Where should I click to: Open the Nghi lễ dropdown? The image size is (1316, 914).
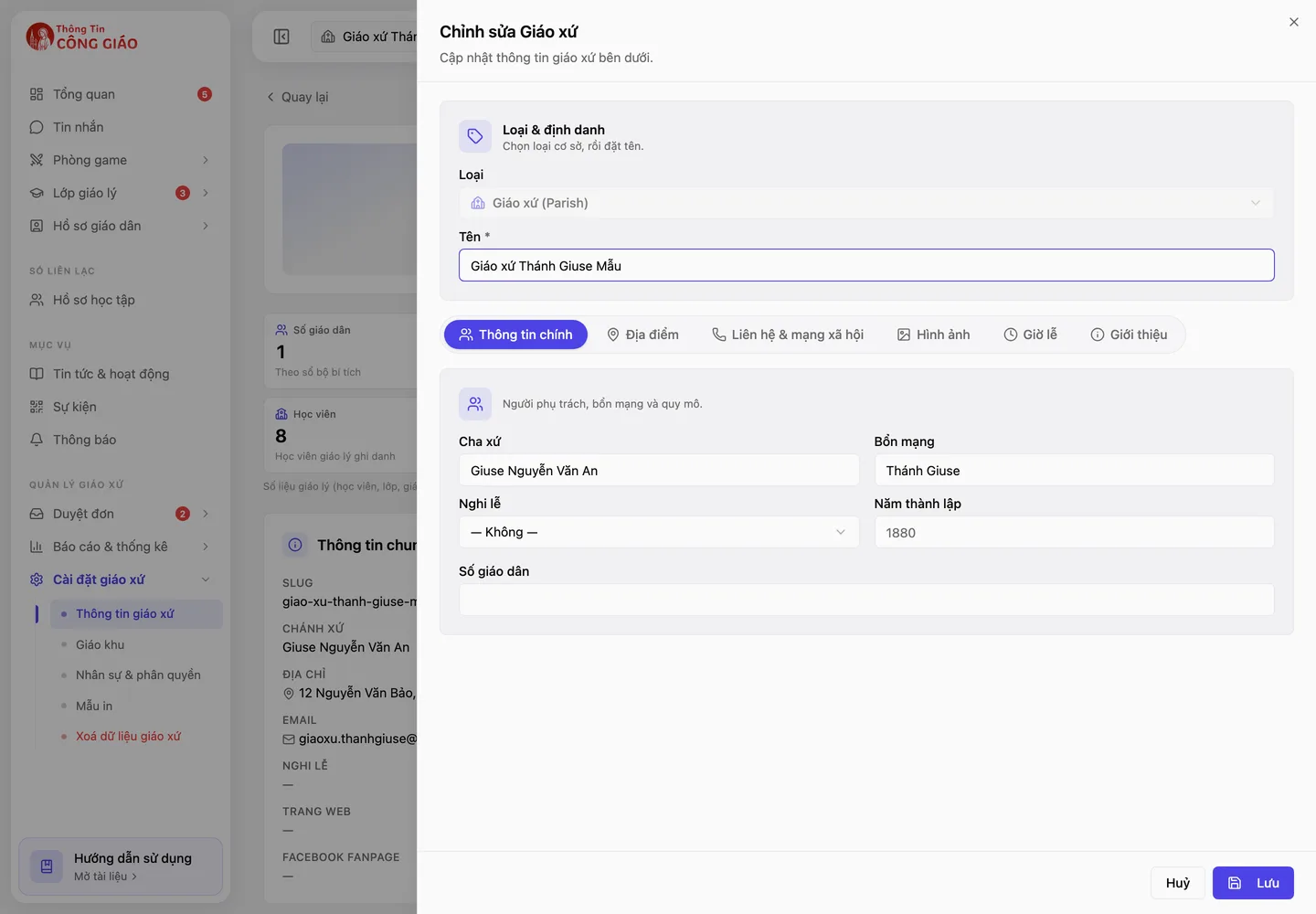[x=659, y=532]
